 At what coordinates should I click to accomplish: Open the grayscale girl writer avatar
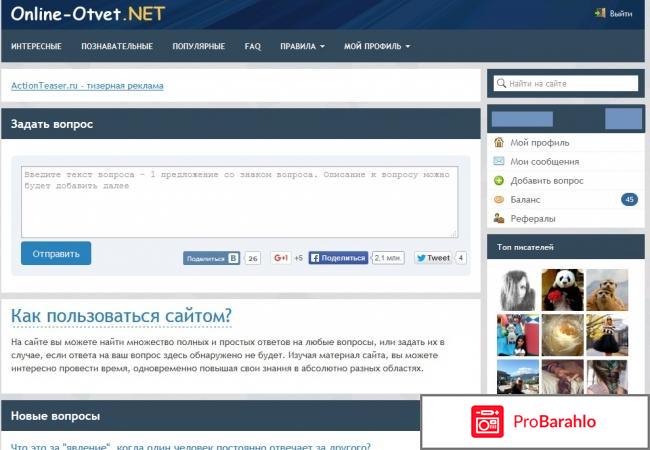pos(518,290)
